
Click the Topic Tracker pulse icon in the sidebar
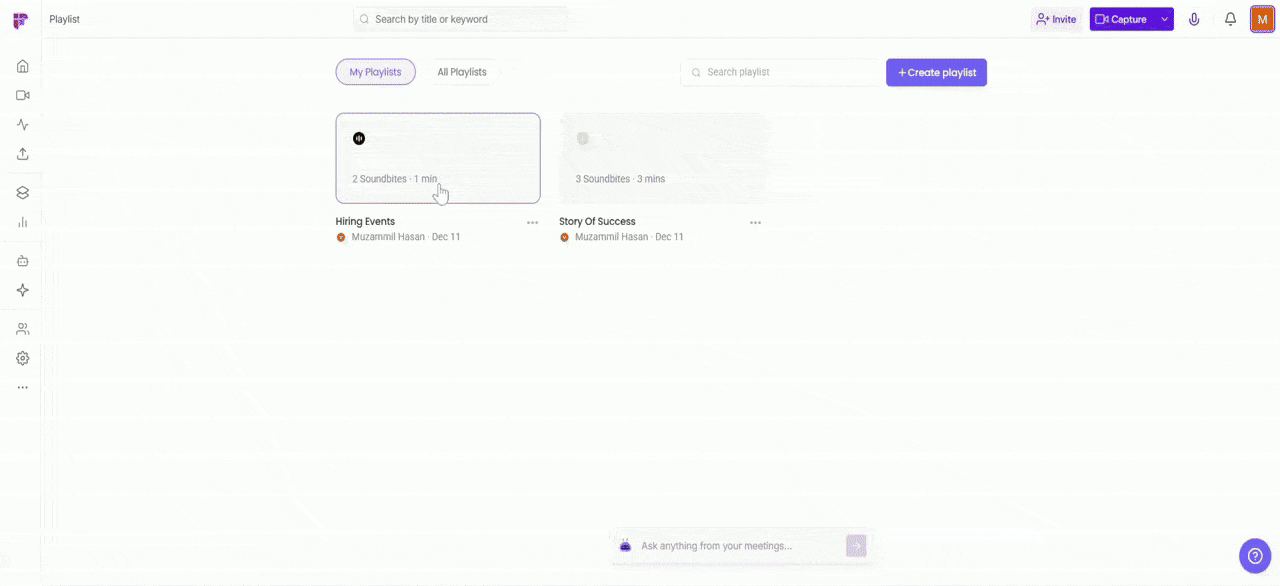(22, 124)
